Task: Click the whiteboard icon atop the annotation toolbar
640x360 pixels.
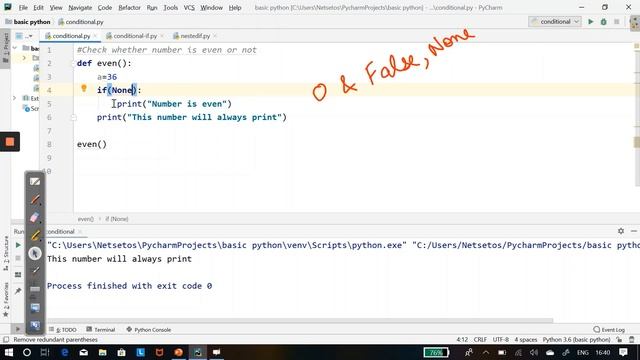Action: (x=35, y=182)
